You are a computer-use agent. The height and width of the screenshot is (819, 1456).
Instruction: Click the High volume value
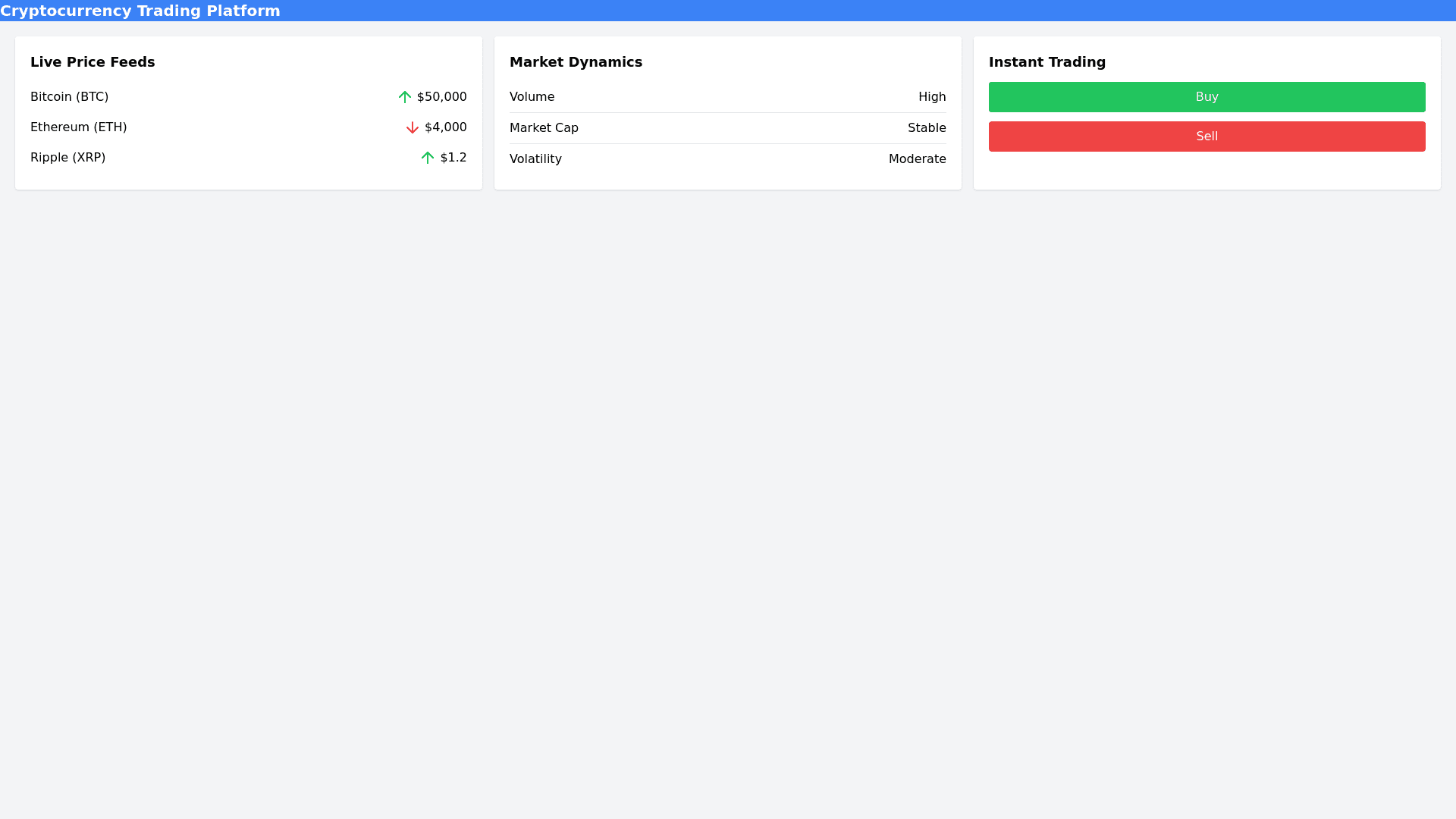click(931, 97)
